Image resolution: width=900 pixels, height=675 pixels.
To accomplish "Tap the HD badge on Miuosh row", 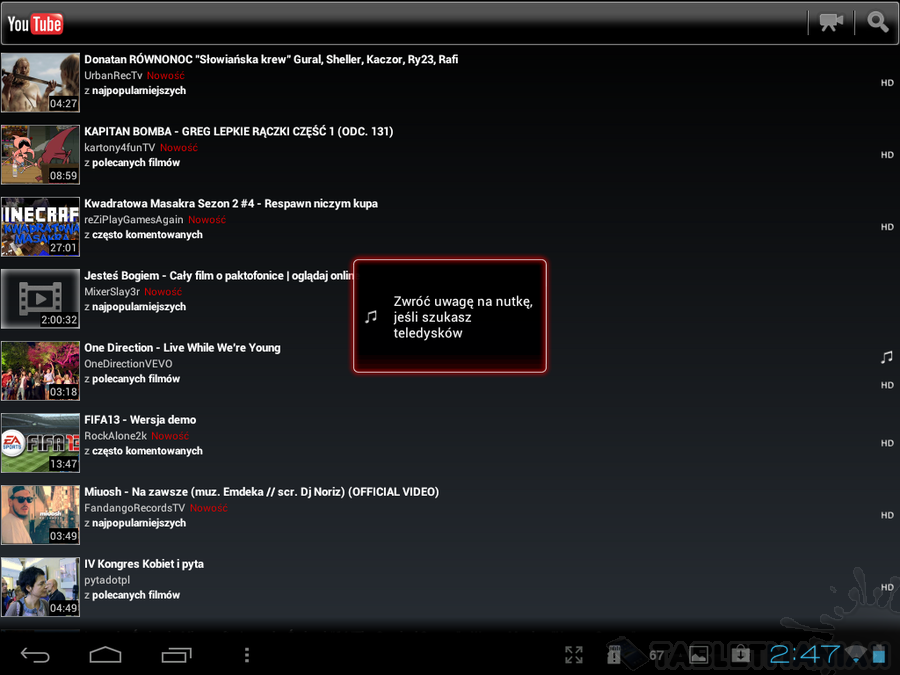I will 887,515.
